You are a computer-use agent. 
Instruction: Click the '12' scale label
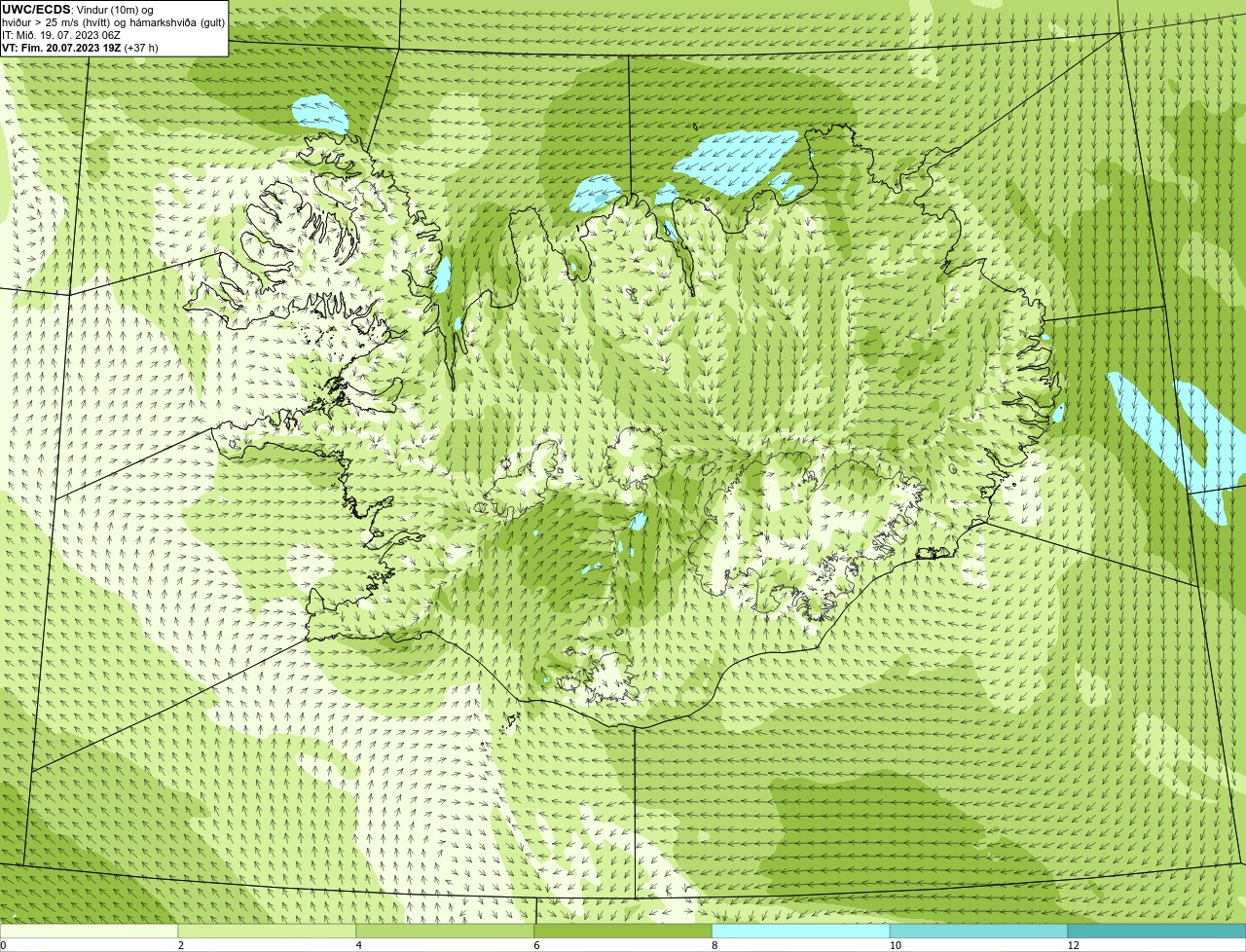click(x=1073, y=945)
